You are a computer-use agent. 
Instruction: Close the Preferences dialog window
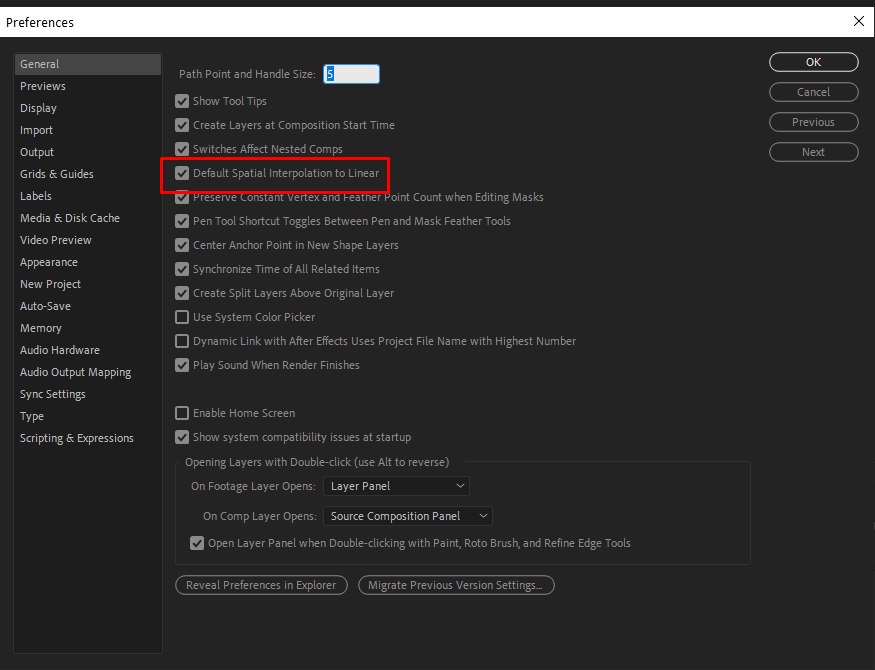point(859,22)
